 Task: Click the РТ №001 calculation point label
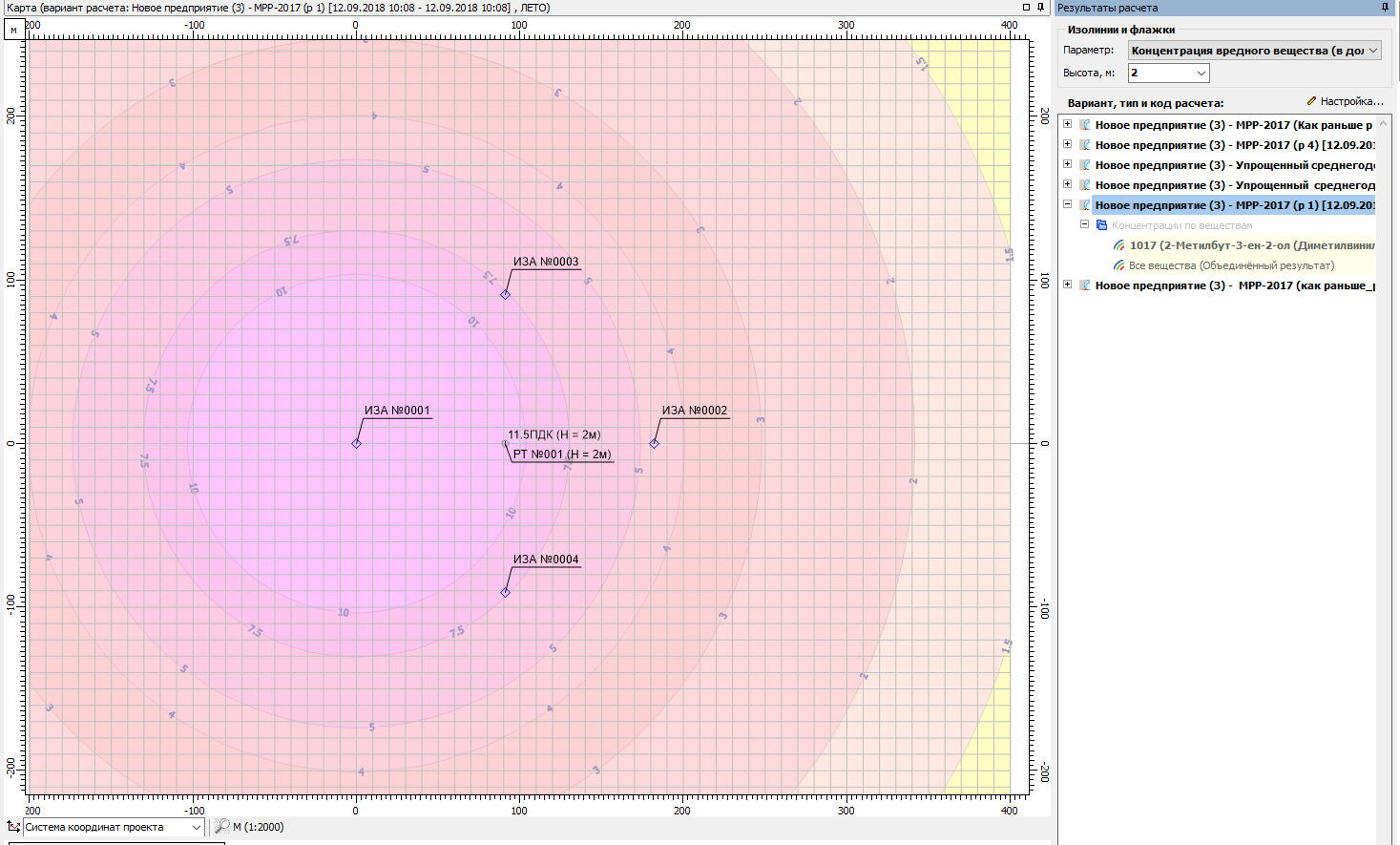point(561,454)
